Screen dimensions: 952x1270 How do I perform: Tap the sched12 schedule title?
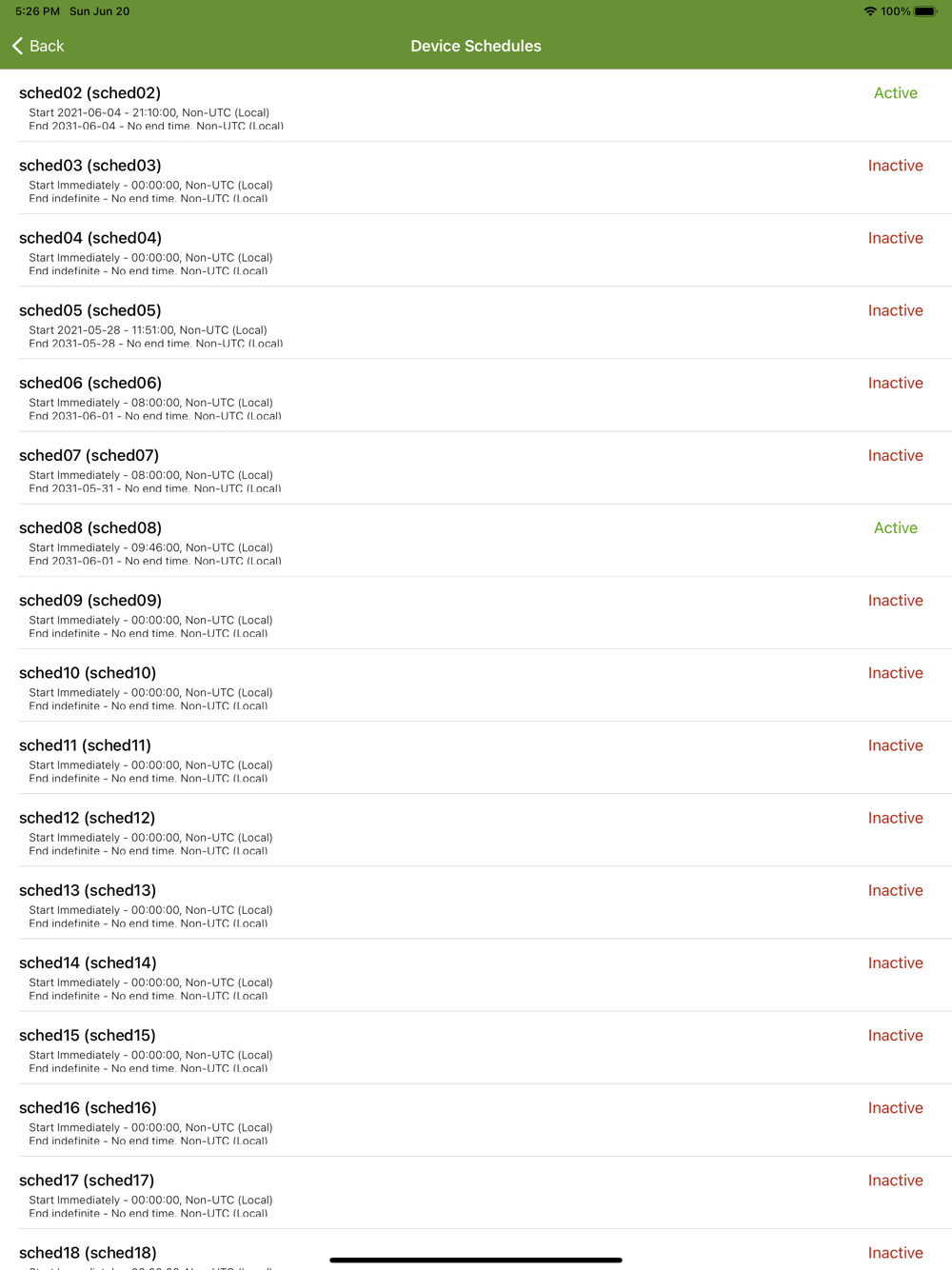click(88, 818)
